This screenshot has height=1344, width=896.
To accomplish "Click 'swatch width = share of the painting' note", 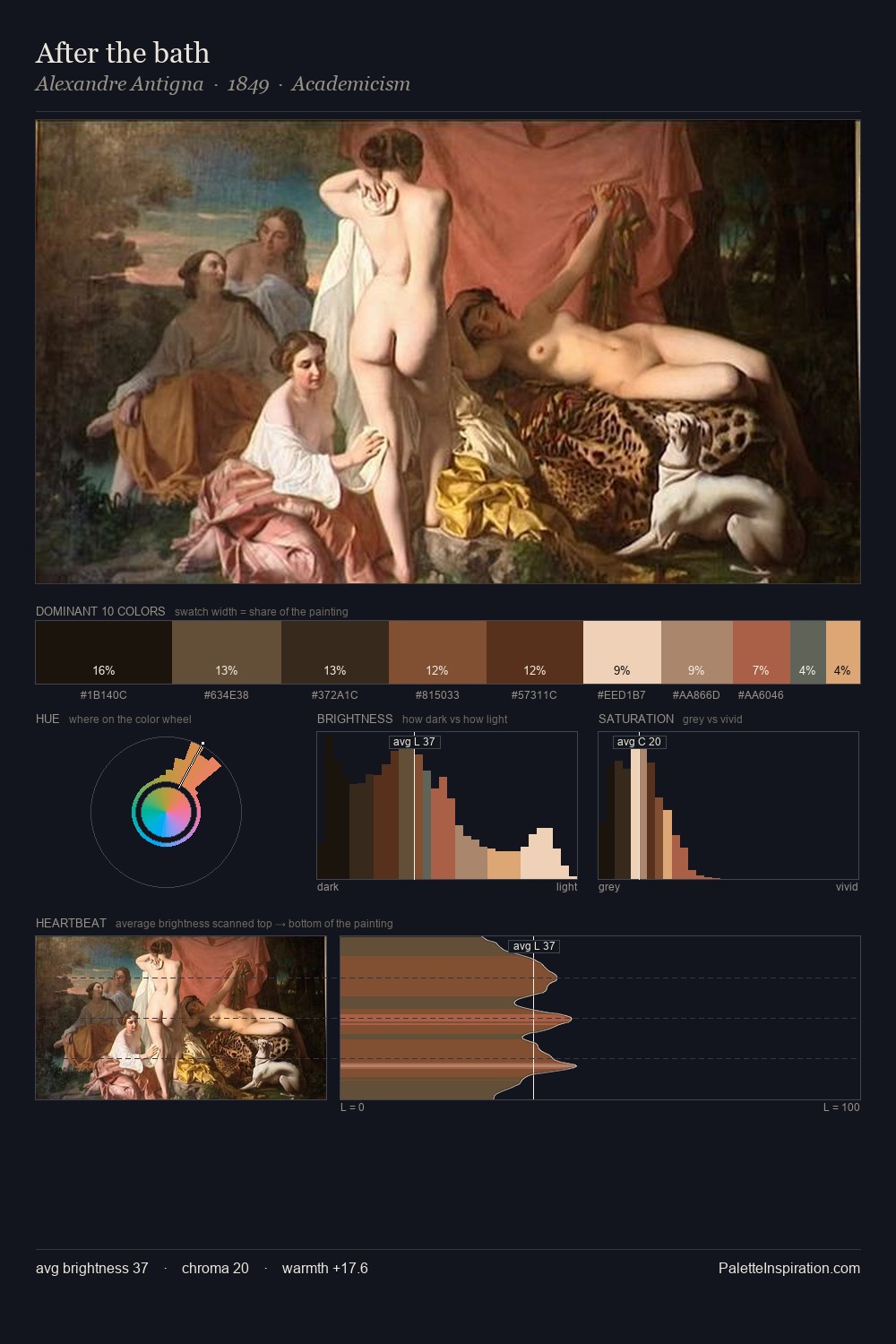I will (x=262, y=612).
